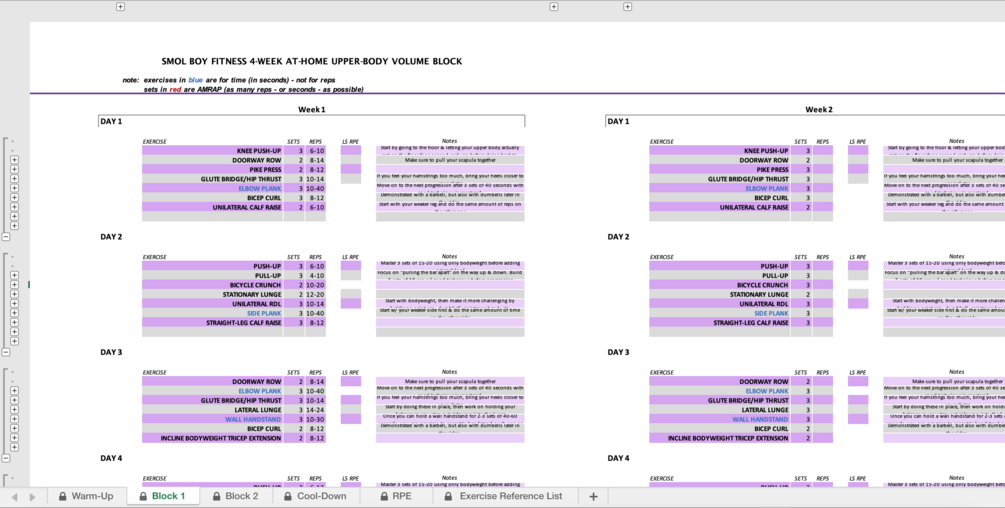Select Week 1 DAY 1 label cell
This screenshot has width=1005, height=508.
point(111,121)
